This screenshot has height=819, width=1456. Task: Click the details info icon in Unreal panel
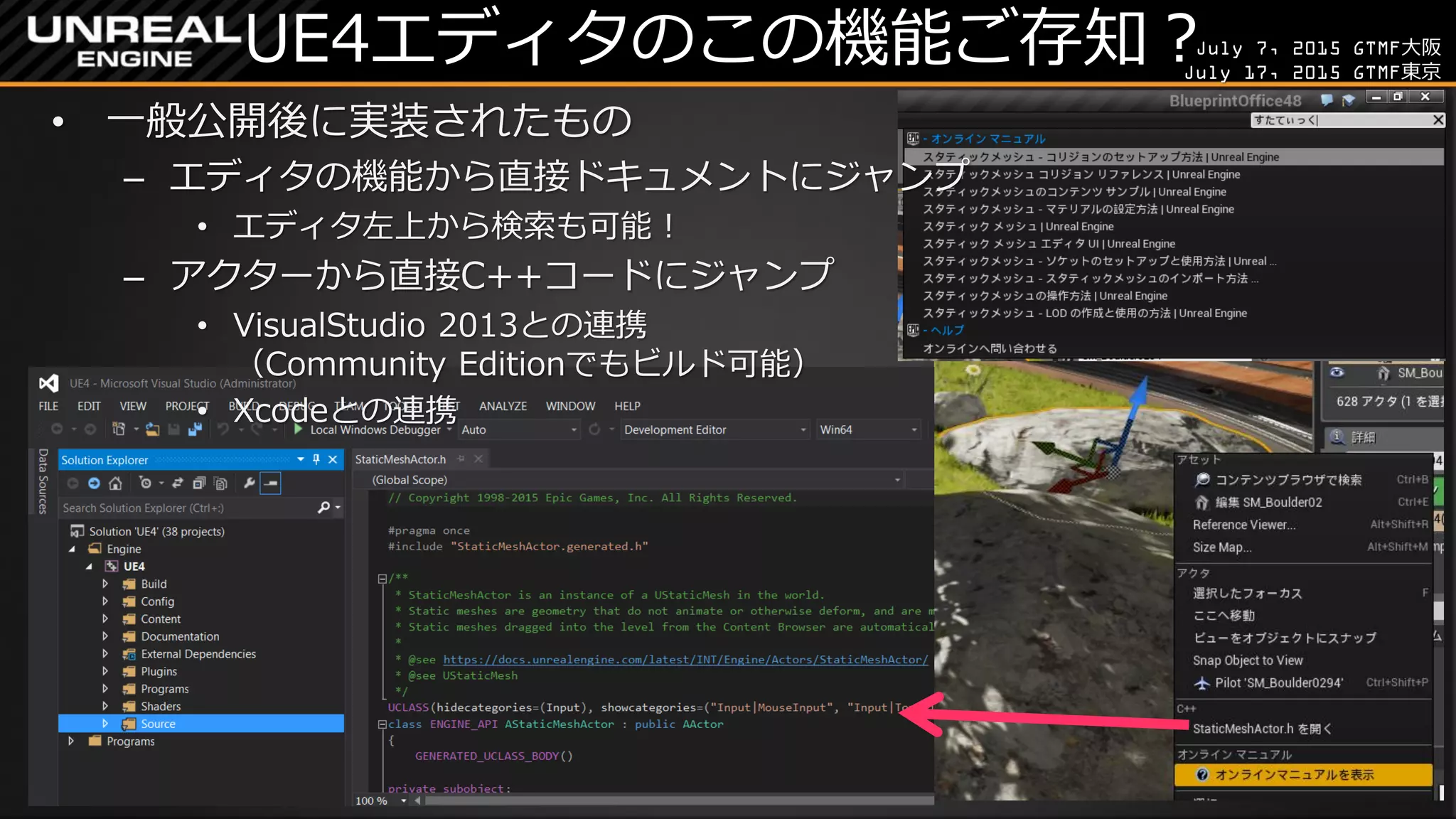pos(1337,437)
